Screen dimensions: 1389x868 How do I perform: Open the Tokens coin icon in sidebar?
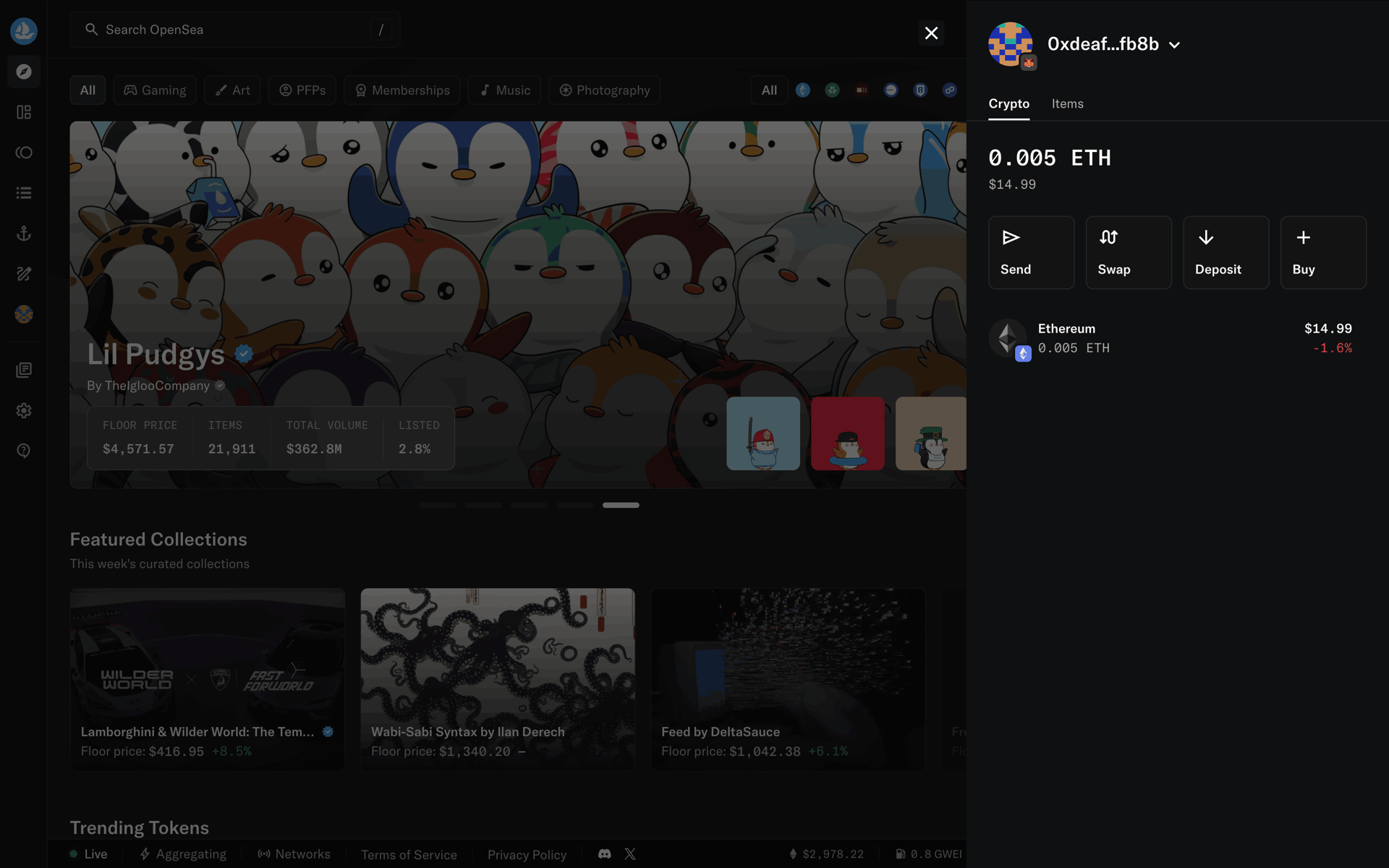(24, 153)
